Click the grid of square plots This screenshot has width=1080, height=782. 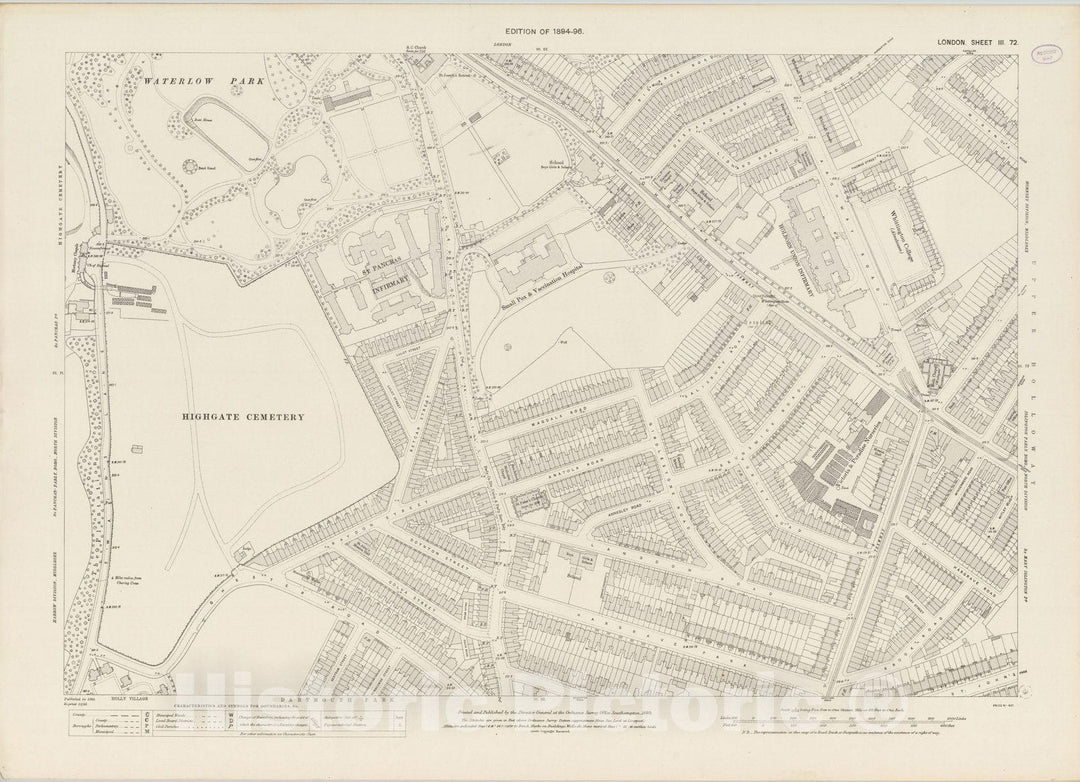(376, 144)
